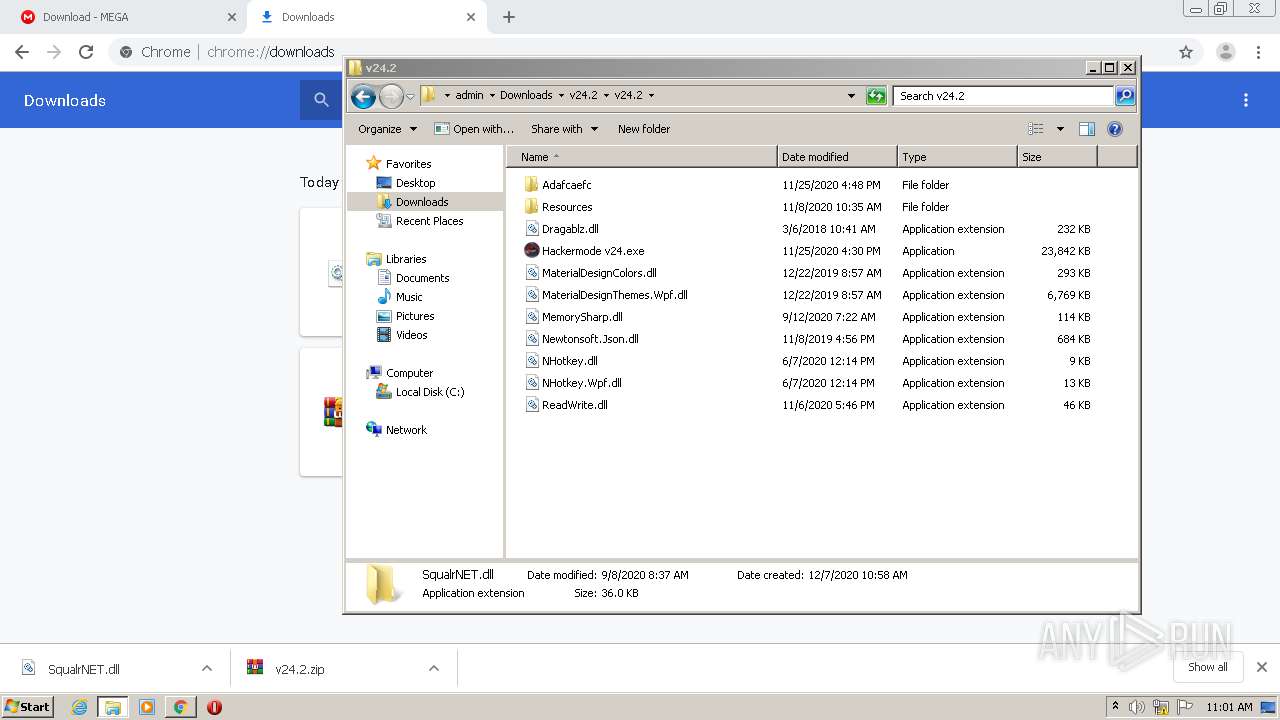Open Explorer help
This screenshot has height=720, width=1280.
1115,129
